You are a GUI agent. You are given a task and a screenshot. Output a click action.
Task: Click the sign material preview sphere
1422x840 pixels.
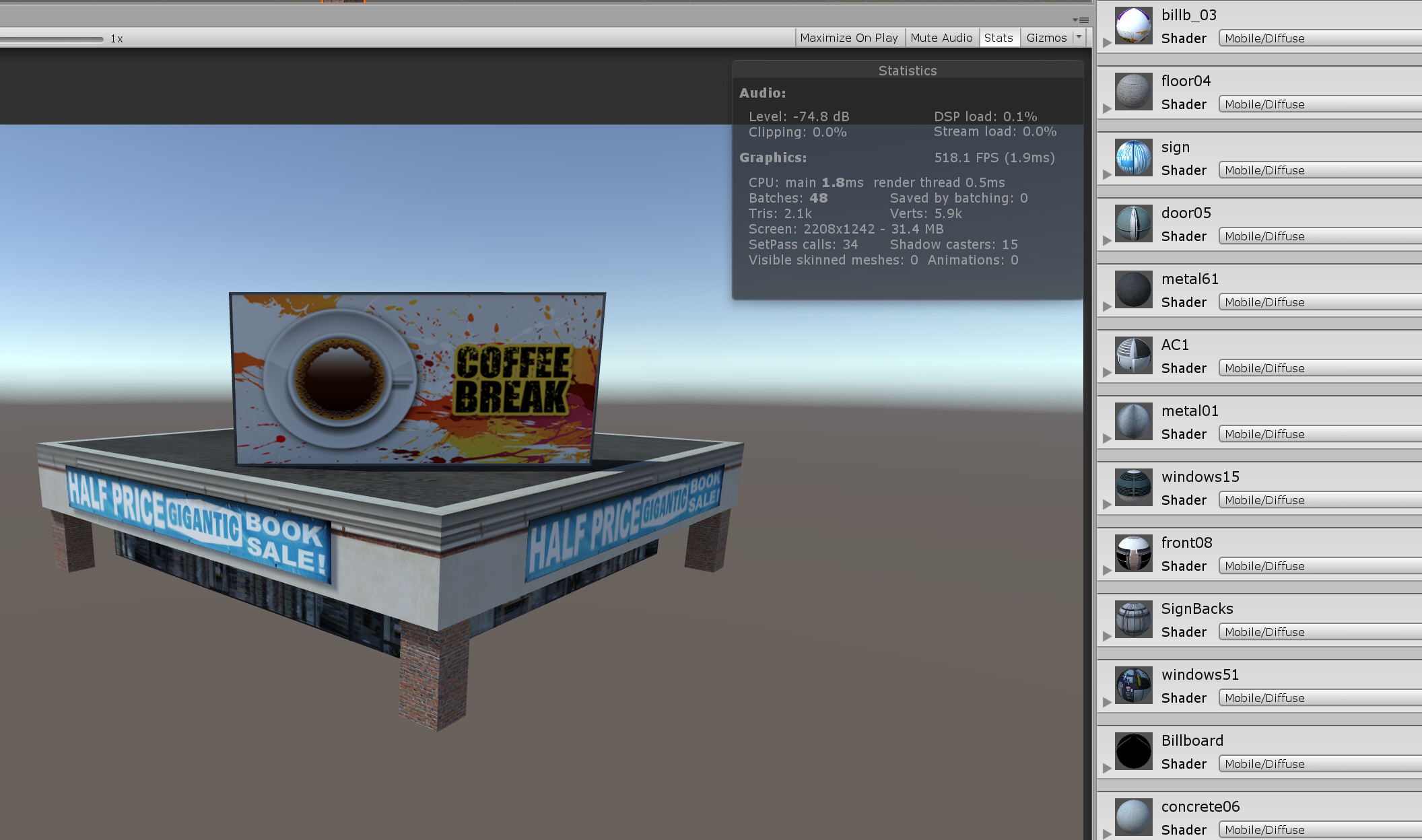[x=1132, y=157]
